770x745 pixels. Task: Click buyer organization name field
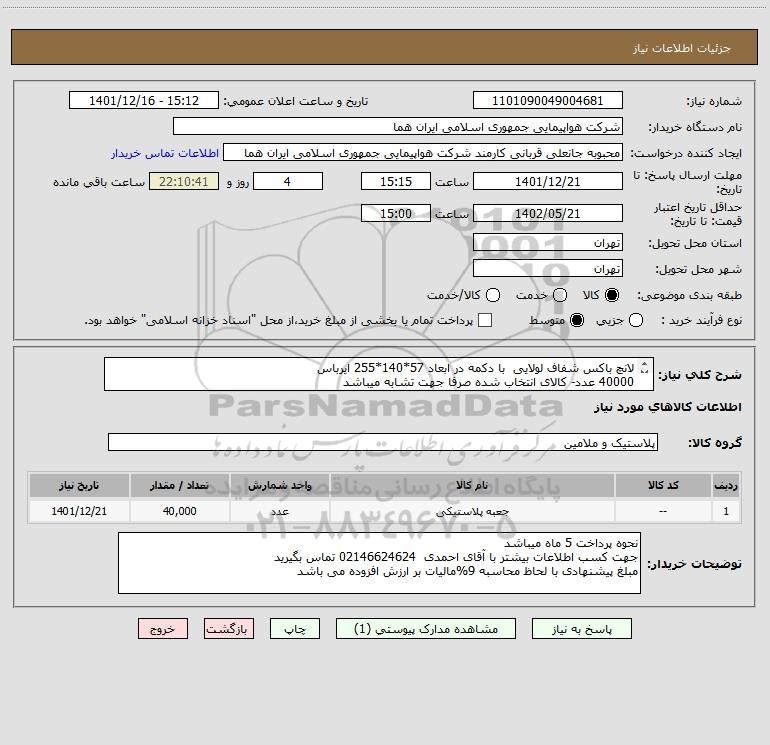point(398,127)
